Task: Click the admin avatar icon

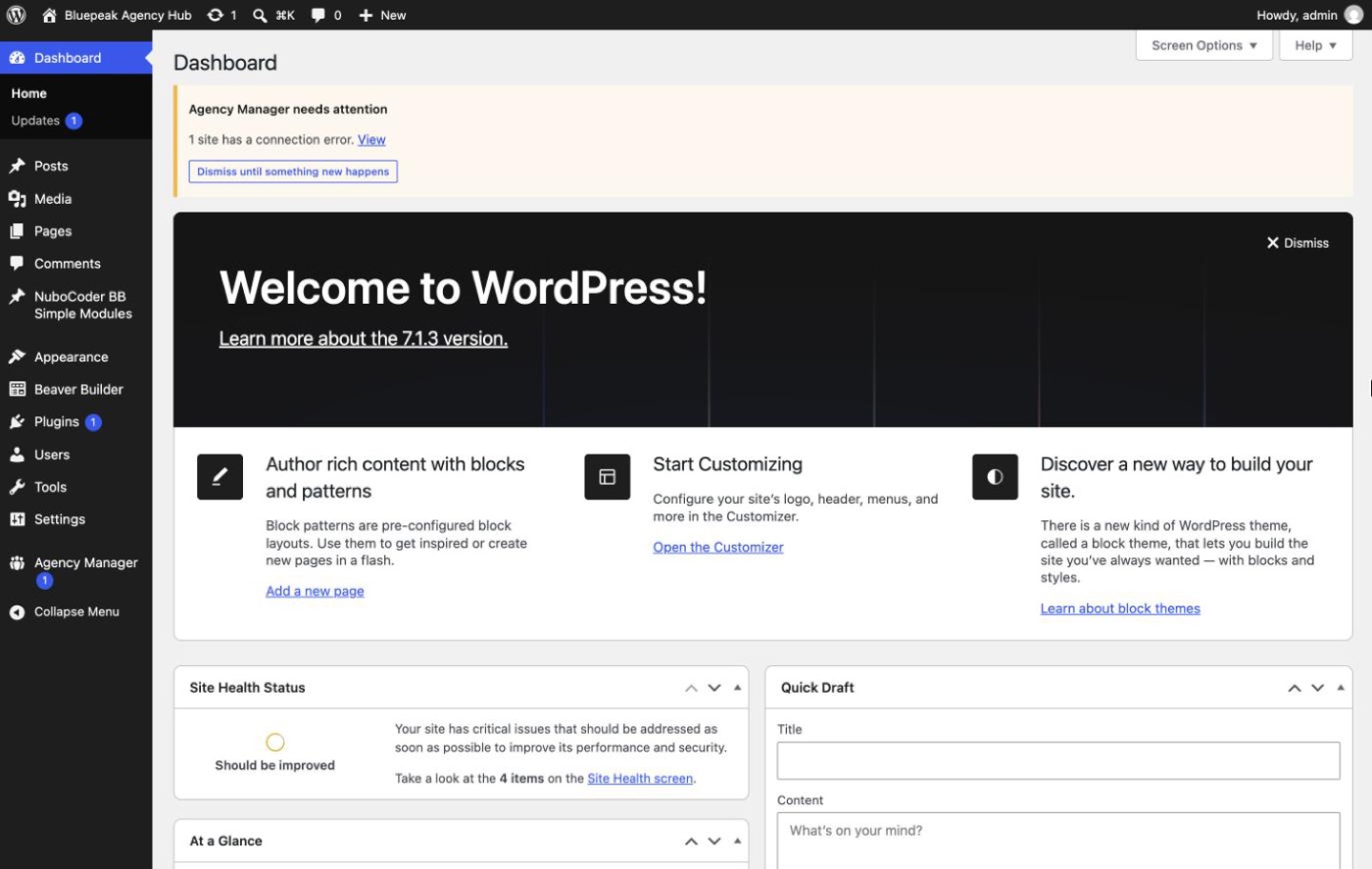Action: click(1353, 15)
